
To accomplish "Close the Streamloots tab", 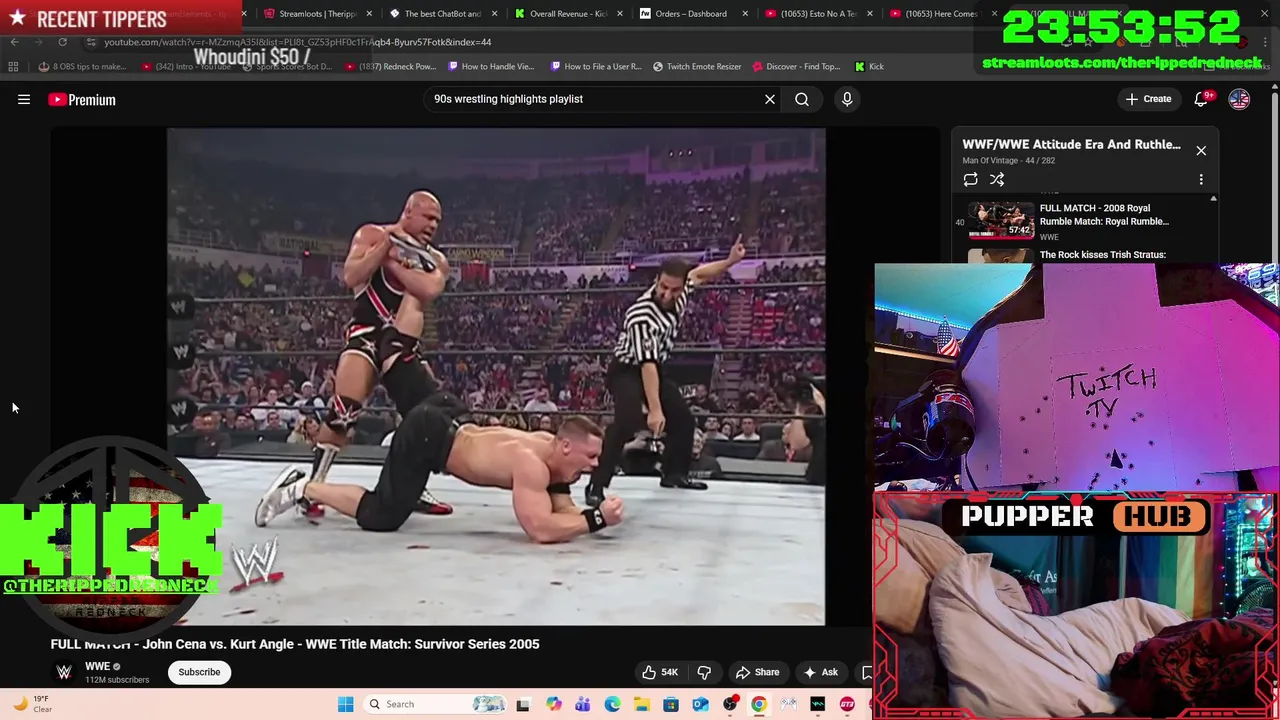I will pos(370,14).
